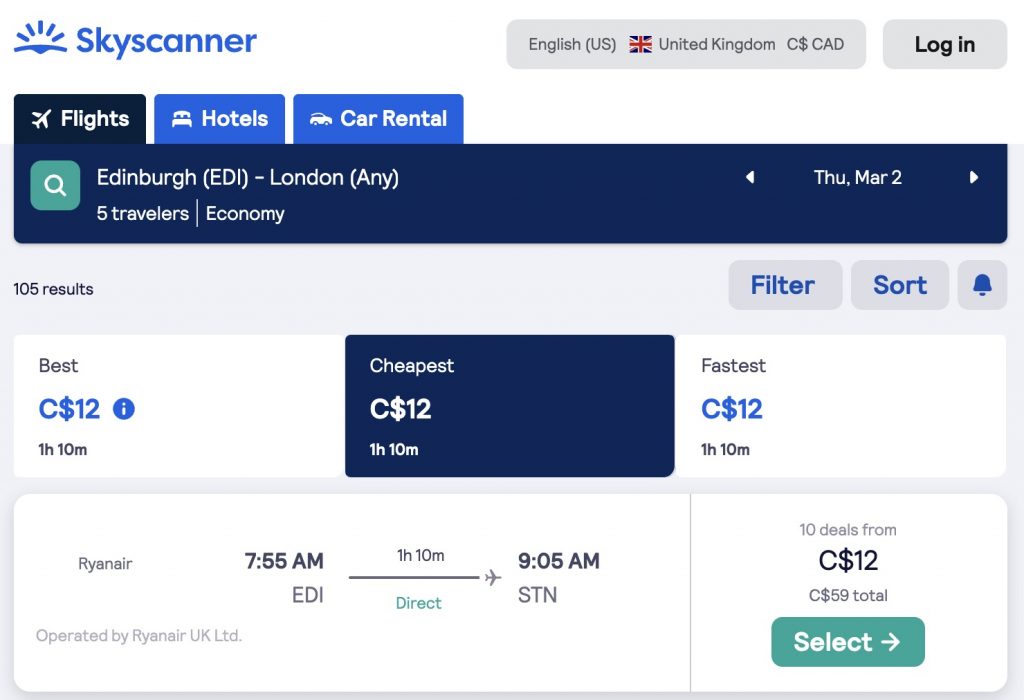Switch to the Hotels tab
Image resolution: width=1024 pixels, height=700 pixels.
[219, 119]
